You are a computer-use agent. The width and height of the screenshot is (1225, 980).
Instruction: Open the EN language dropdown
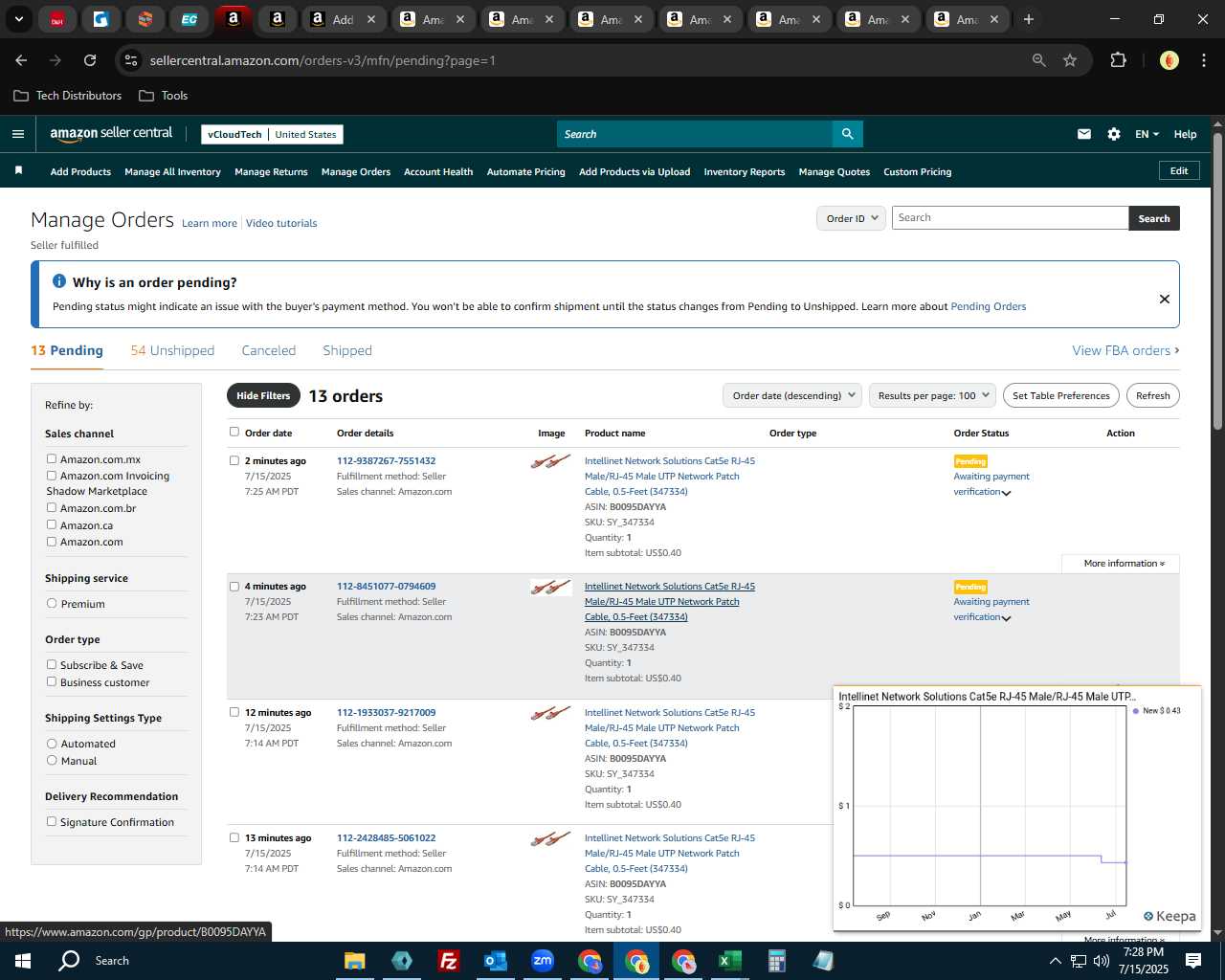tap(1147, 134)
